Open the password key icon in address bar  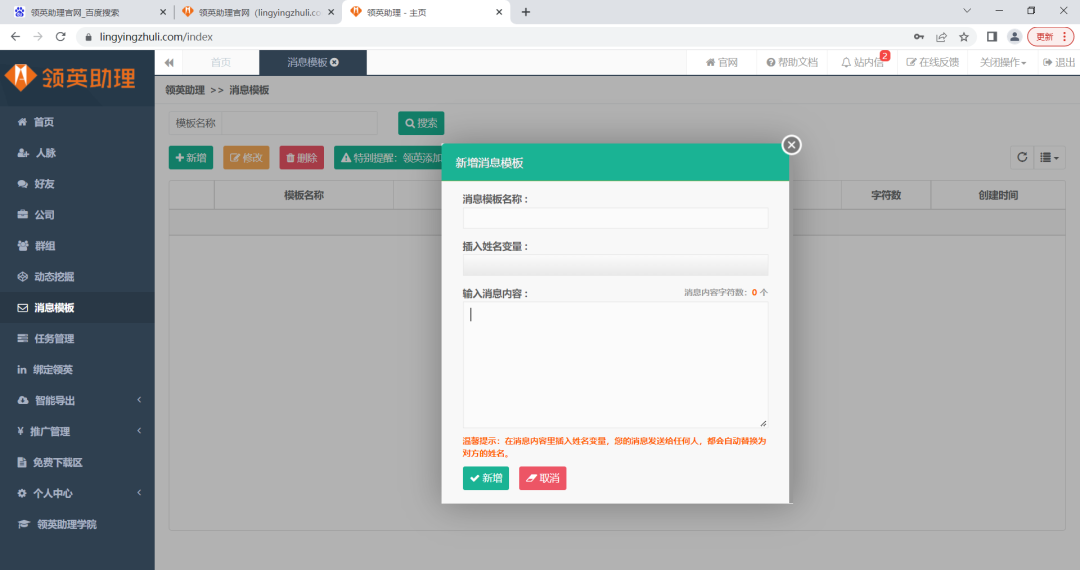pos(919,36)
